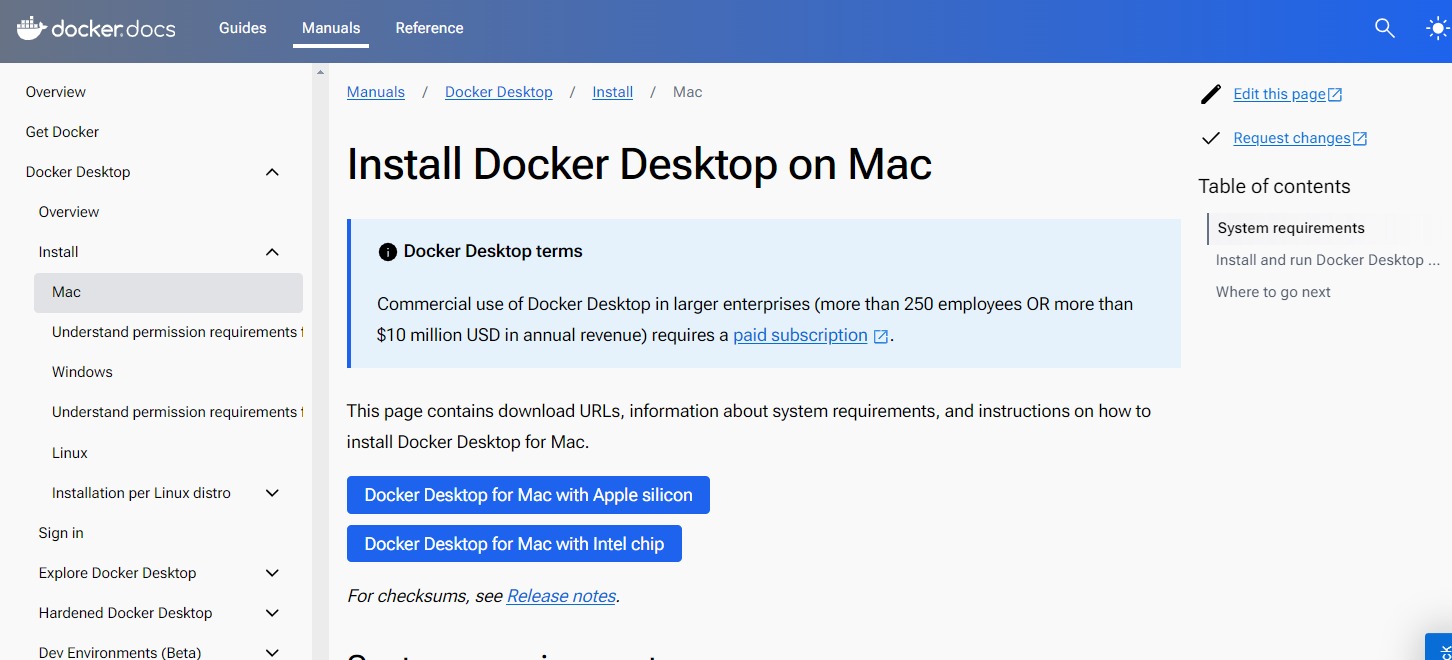The image size is (1452, 660).
Task: Open Sign in sidebar item
Action: 61,533
